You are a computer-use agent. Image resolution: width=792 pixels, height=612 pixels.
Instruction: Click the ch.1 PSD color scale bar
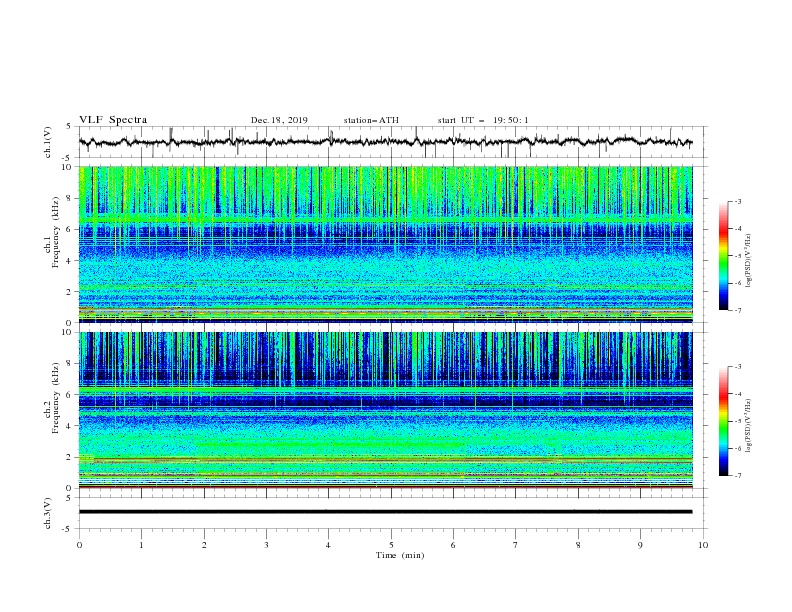point(723,256)
